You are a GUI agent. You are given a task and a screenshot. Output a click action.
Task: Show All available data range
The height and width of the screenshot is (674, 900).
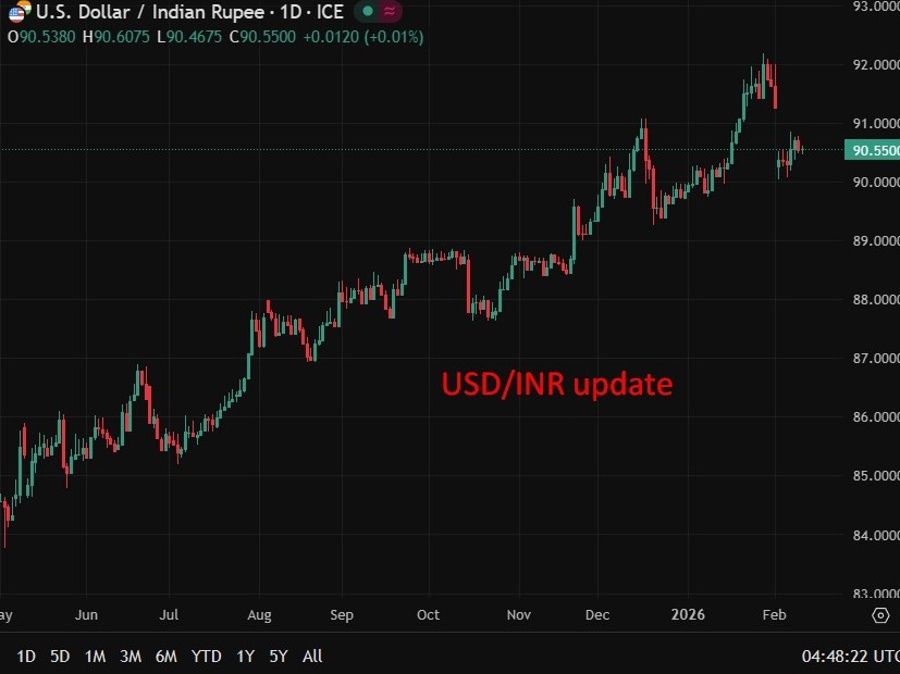point(312,657)
